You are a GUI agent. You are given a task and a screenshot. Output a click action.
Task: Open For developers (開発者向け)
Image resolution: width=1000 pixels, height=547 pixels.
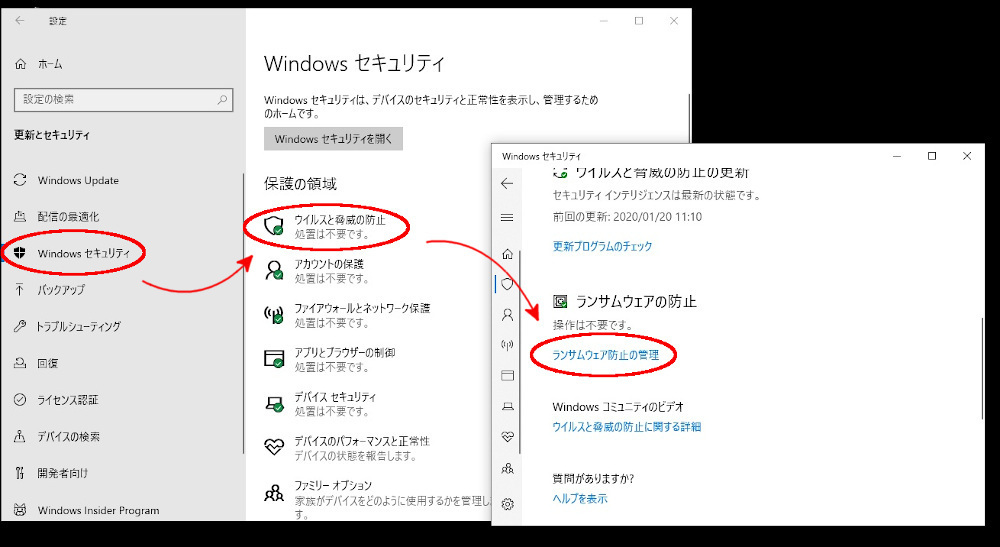62,473
